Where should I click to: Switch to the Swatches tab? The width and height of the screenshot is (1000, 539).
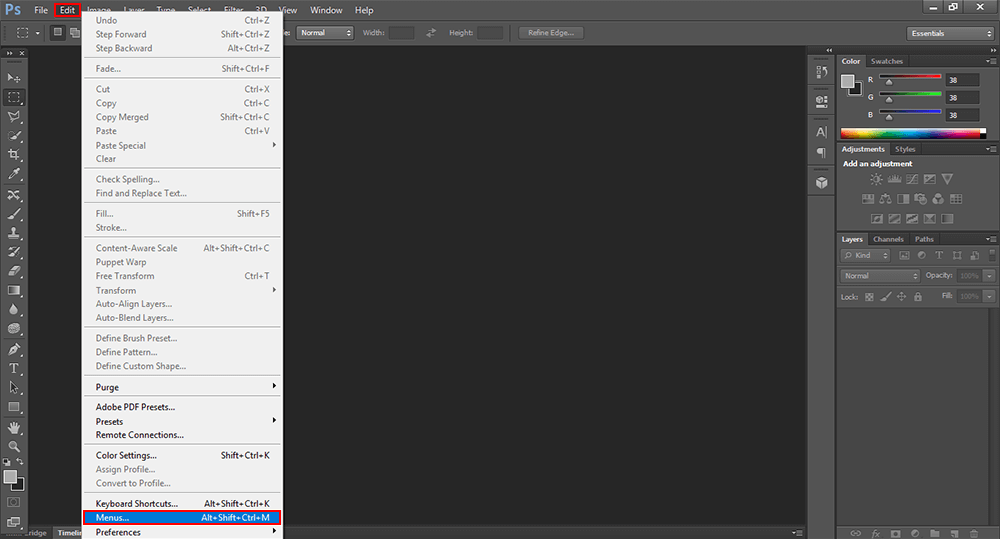tap(886, 61)
